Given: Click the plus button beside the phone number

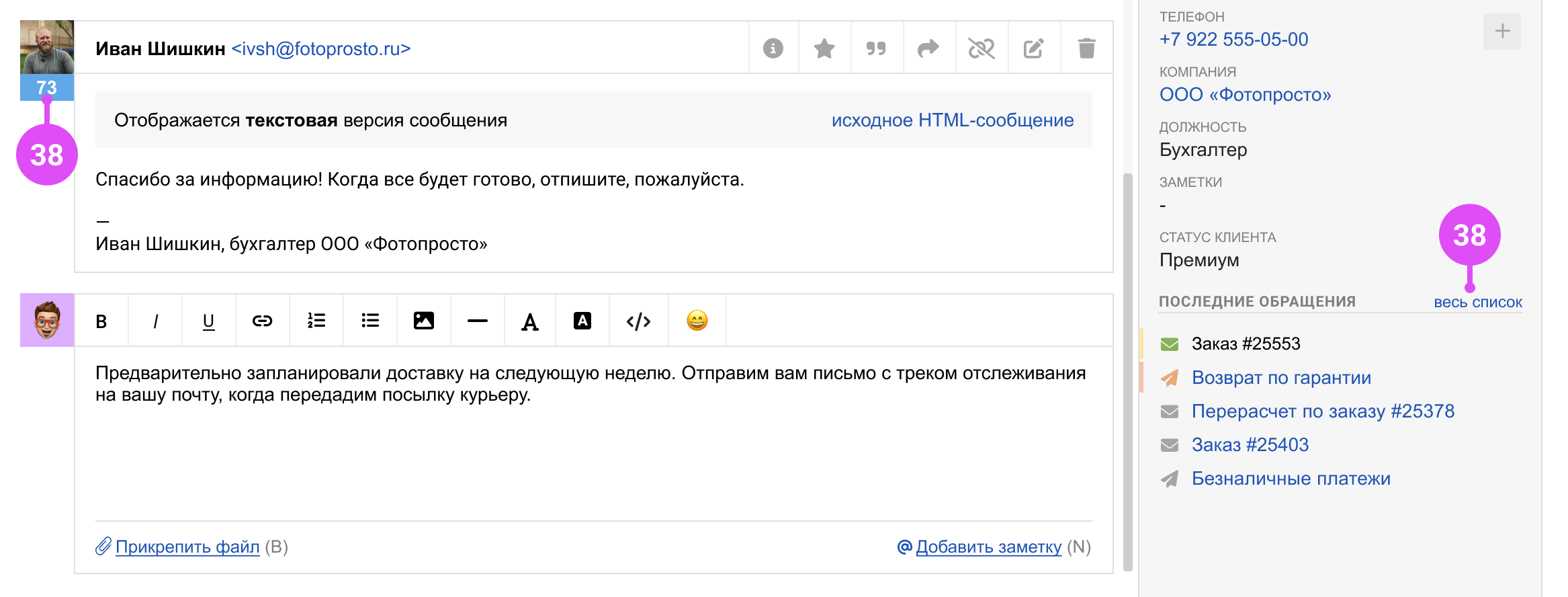Looking at the screenshot, I should [1502, 31].
